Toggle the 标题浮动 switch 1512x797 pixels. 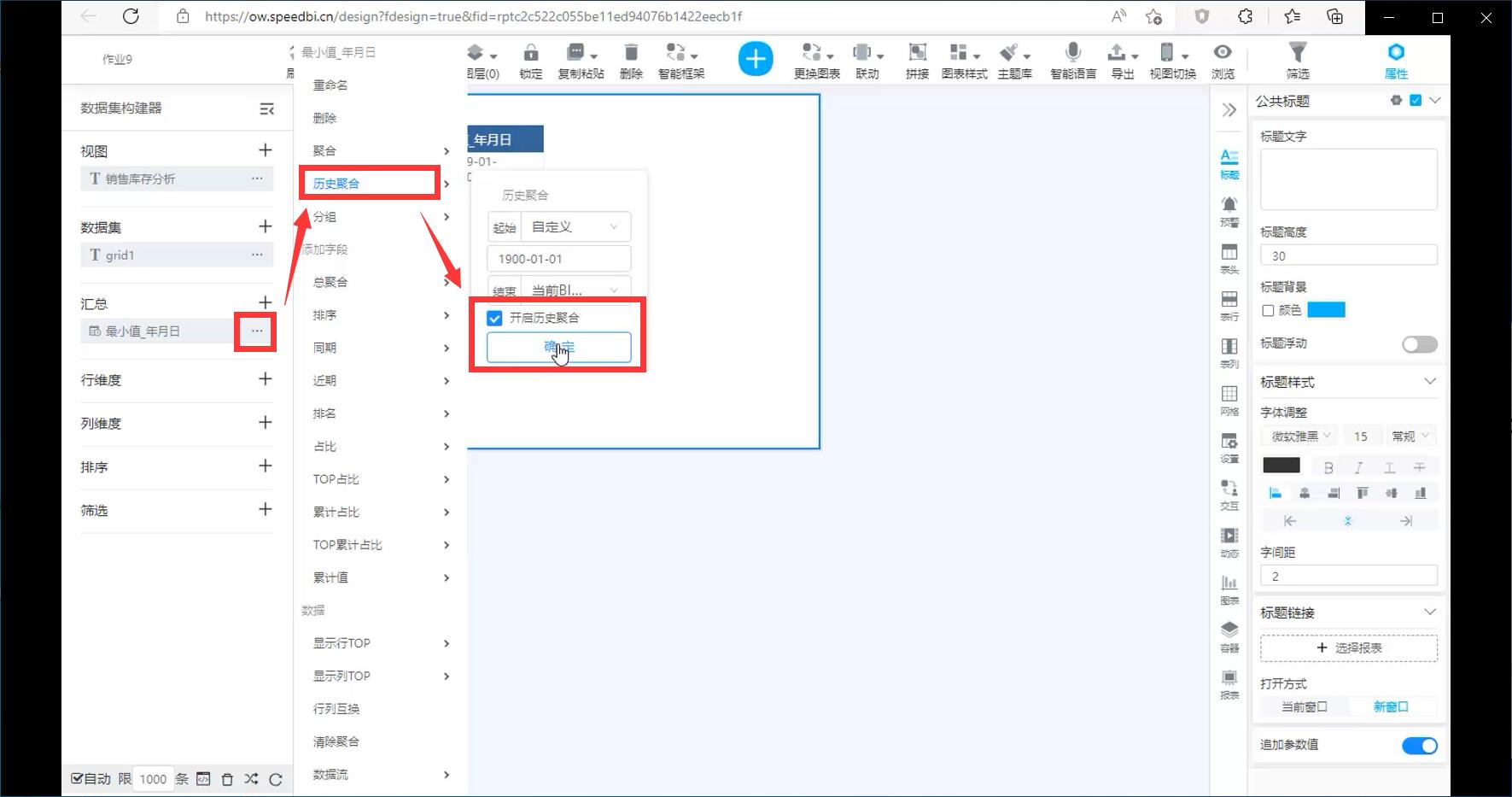[x=1419, y=343]
